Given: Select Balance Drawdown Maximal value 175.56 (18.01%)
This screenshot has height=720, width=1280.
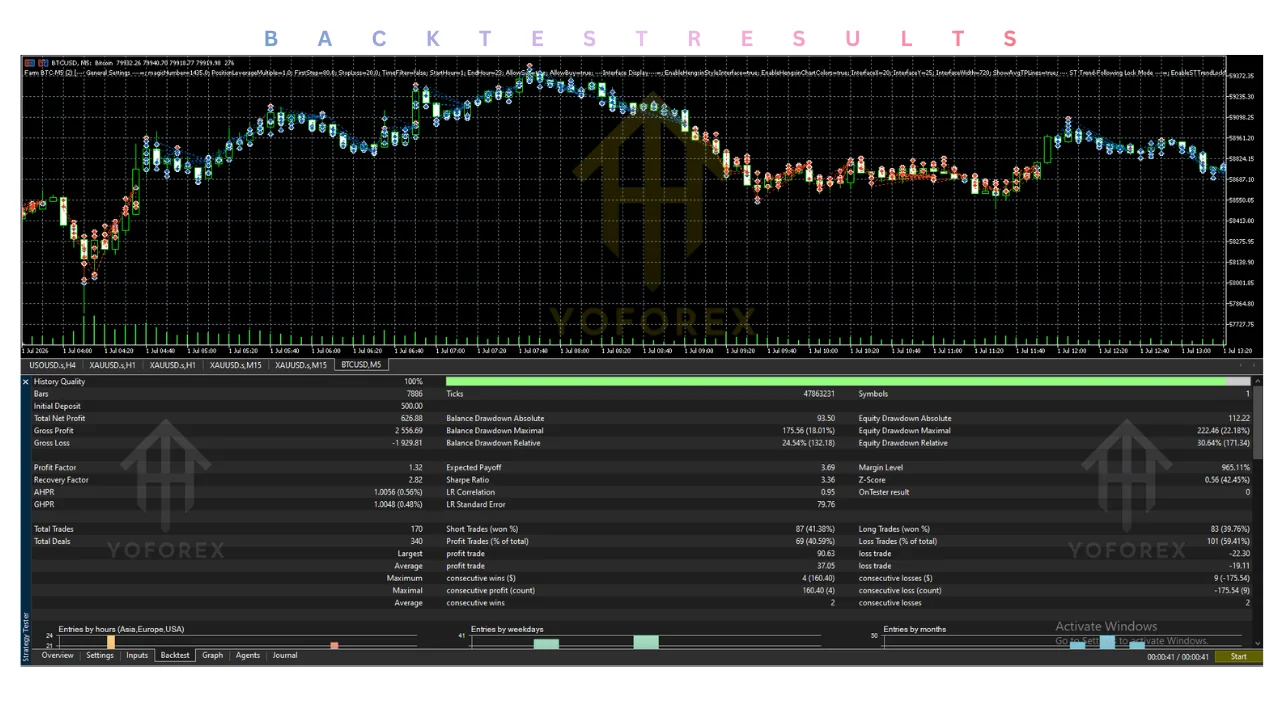Looking at the screenshot, I should (808, 431).
